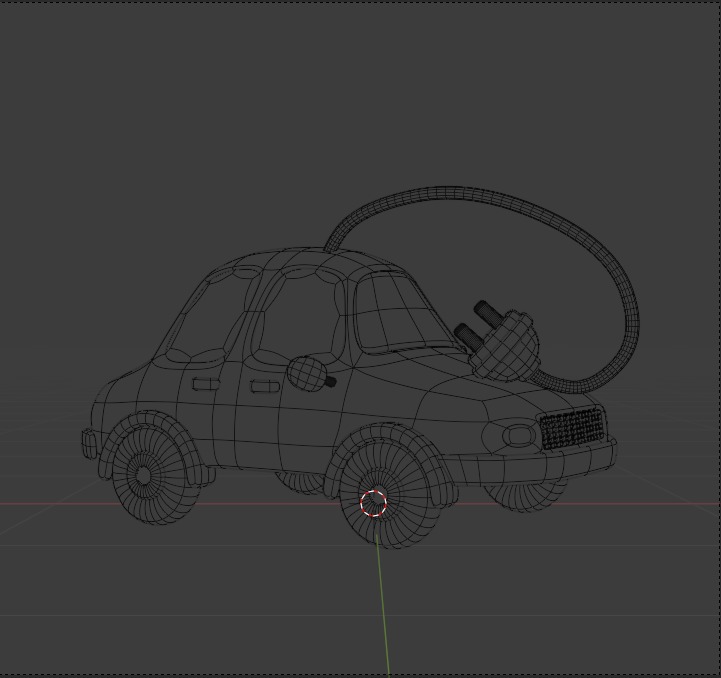Click the red-white 3D cursor circle
The width and height of the screenshot is (721, 678).
click(373, 503)
